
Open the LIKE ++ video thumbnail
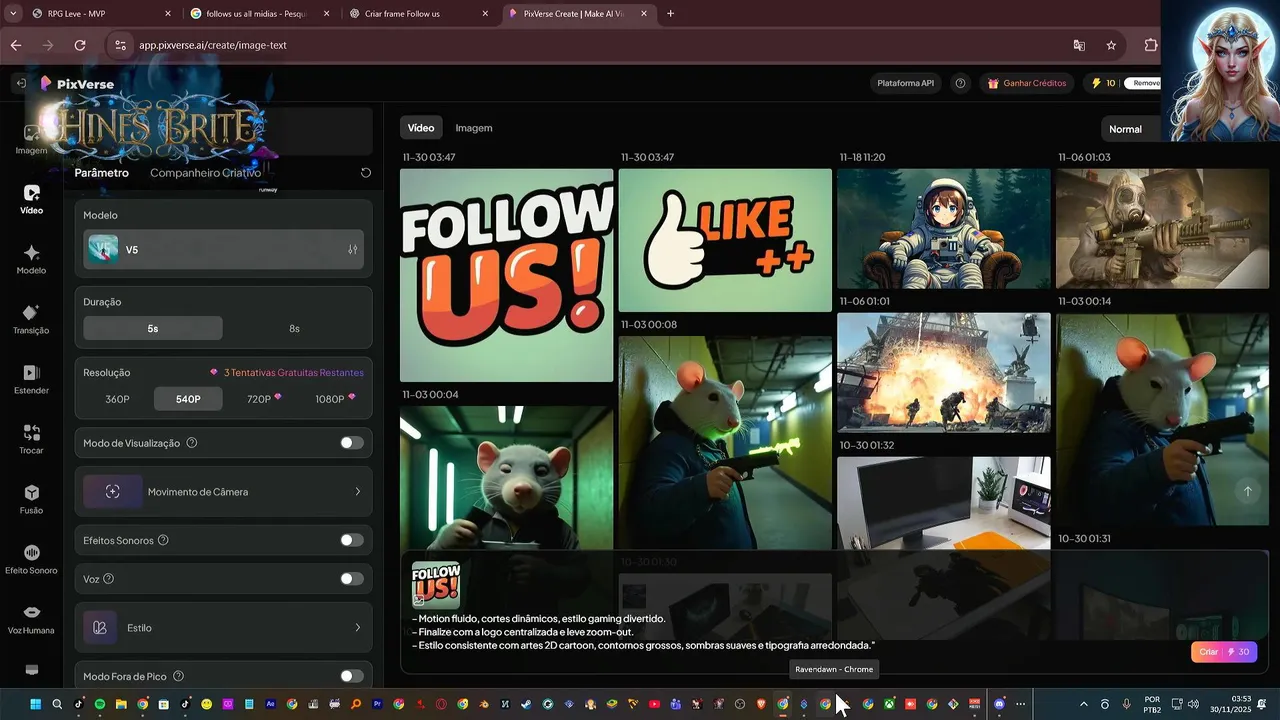pyautogui.click(x=725, y=240)
